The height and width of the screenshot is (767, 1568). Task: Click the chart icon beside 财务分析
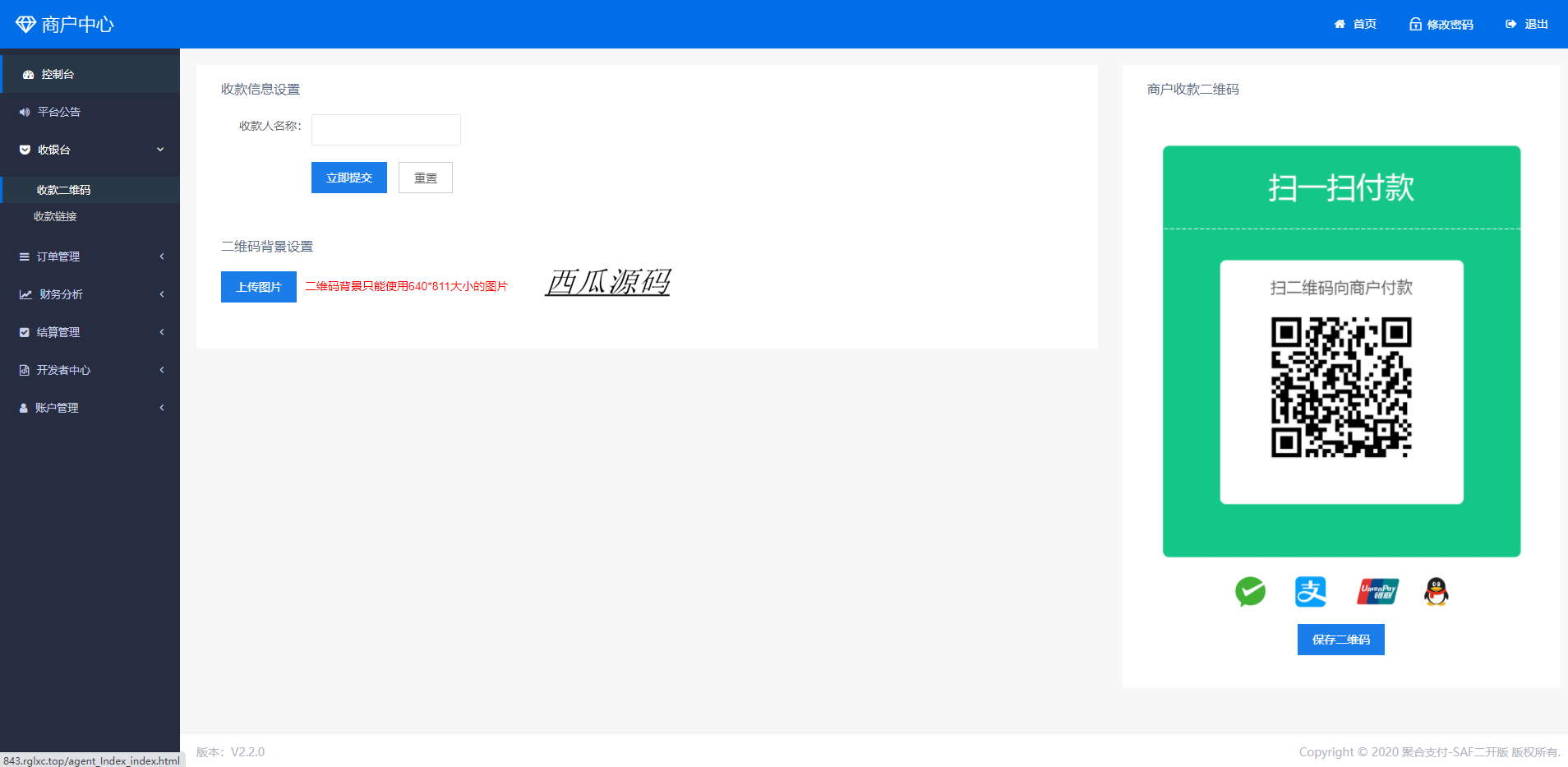(x=25, y=294)
